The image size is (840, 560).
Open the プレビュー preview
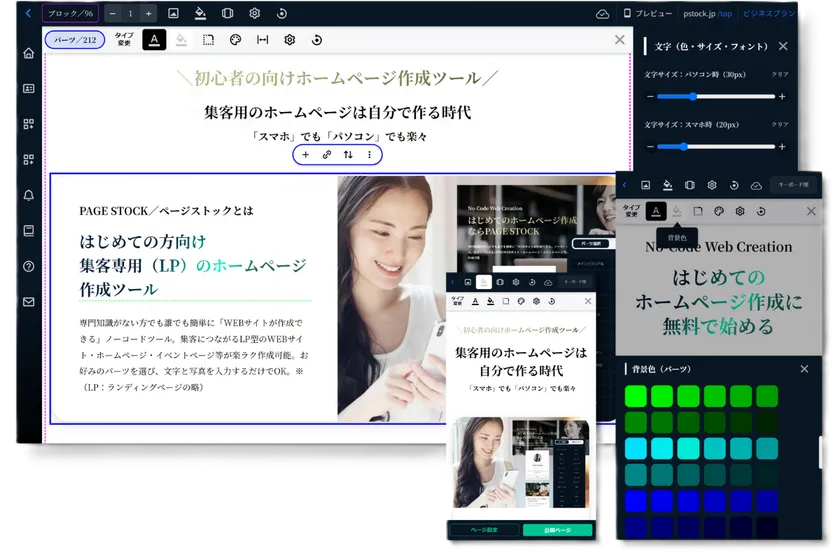click(x=647, y=13)
